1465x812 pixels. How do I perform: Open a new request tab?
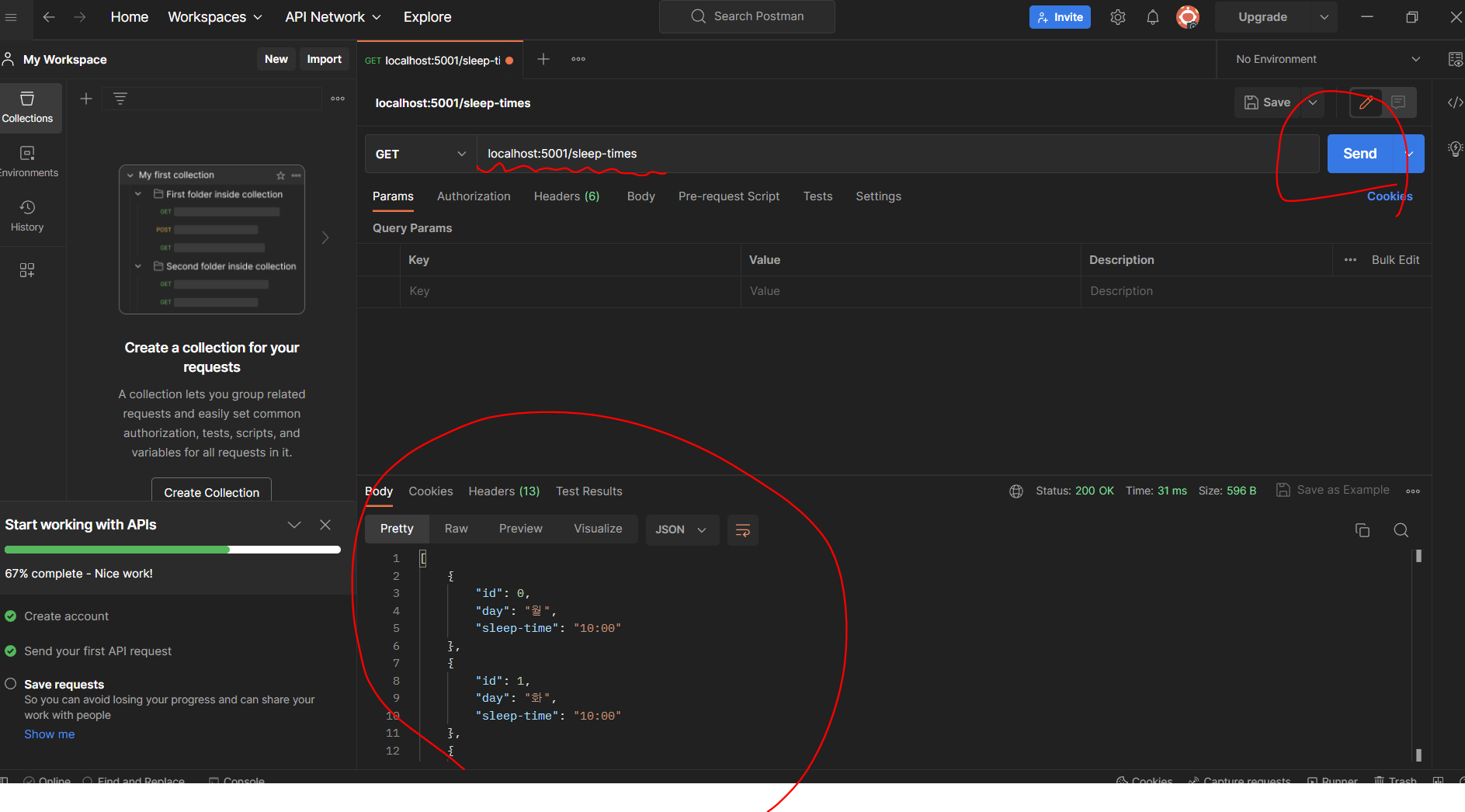point(543,59)
